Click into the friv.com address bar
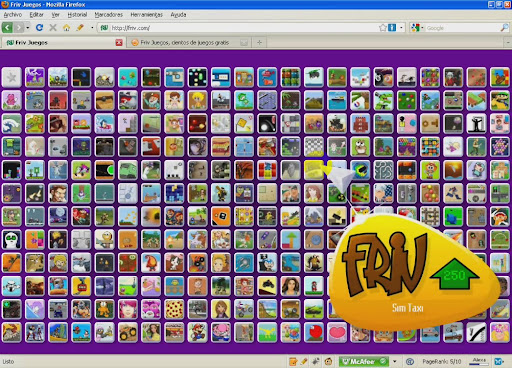This screenshot has width=512, height=368. [x=243, y=28]
